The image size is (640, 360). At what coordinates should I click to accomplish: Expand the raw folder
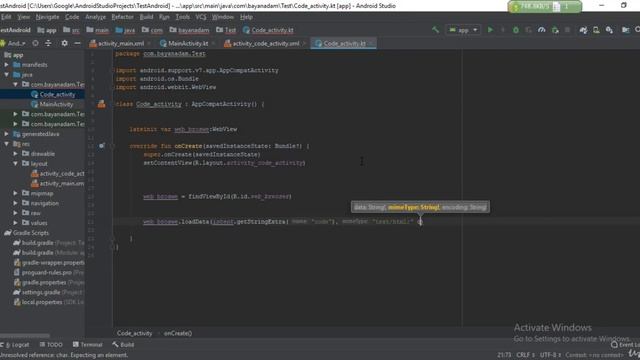tap(16, 213)
